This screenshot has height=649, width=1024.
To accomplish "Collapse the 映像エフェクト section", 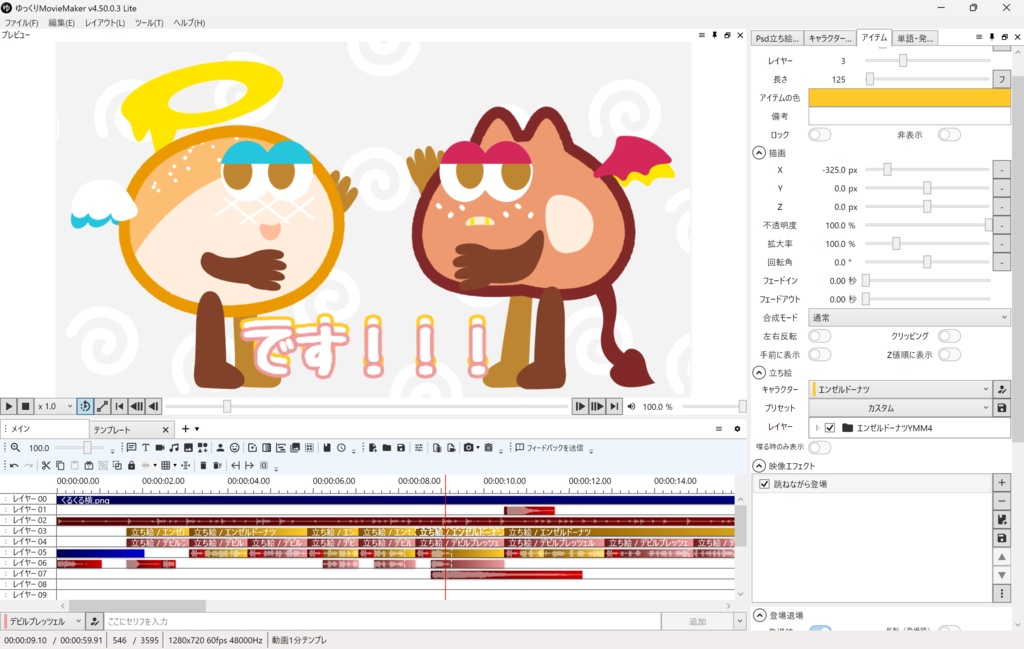I will pos(759,466).
